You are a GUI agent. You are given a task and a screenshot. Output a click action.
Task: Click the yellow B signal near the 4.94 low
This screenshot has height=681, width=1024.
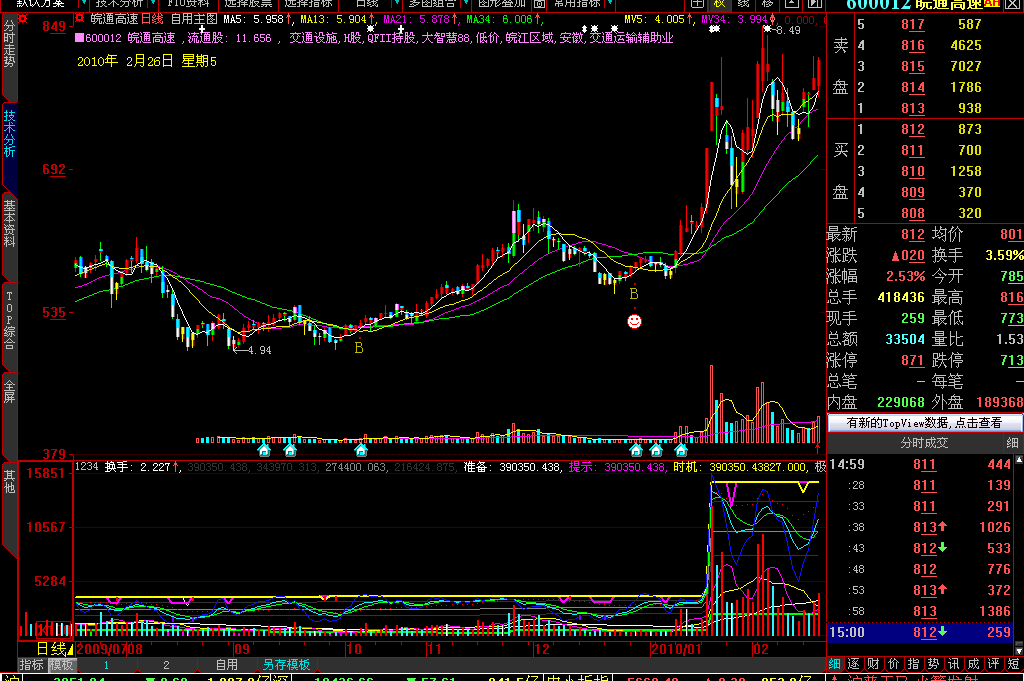coord(359,349)
